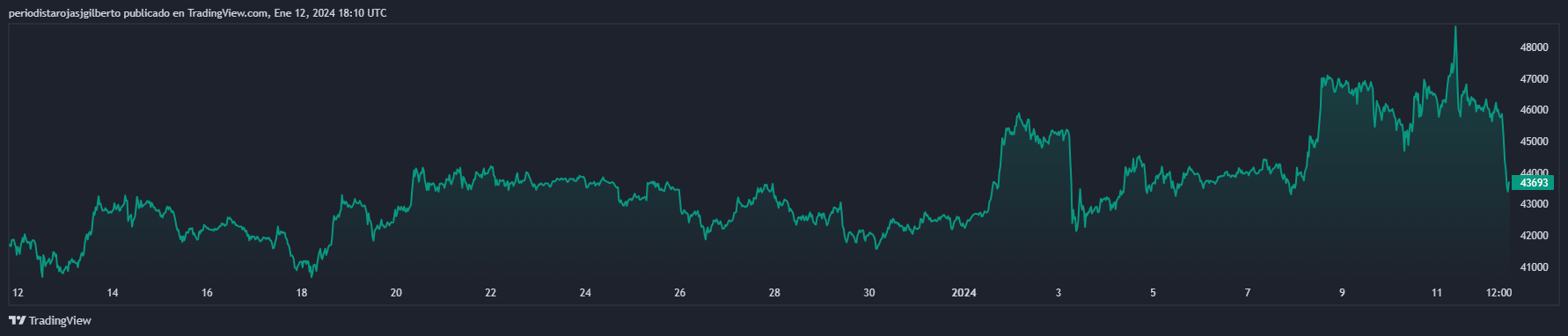
Task: Click date label 9 on time axis
Action: (x=1342, y=293)
